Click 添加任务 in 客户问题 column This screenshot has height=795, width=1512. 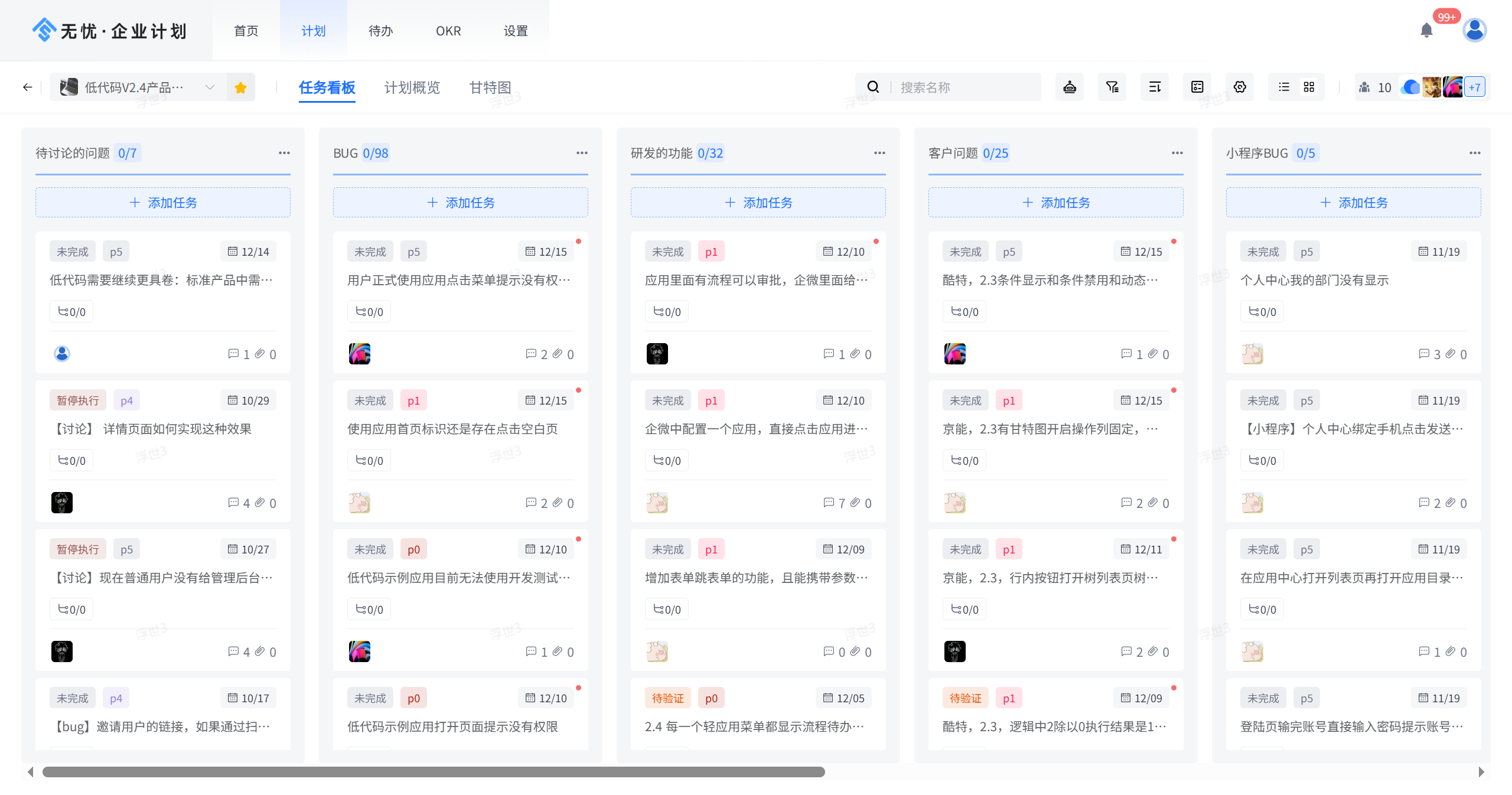coord(1055,203)
